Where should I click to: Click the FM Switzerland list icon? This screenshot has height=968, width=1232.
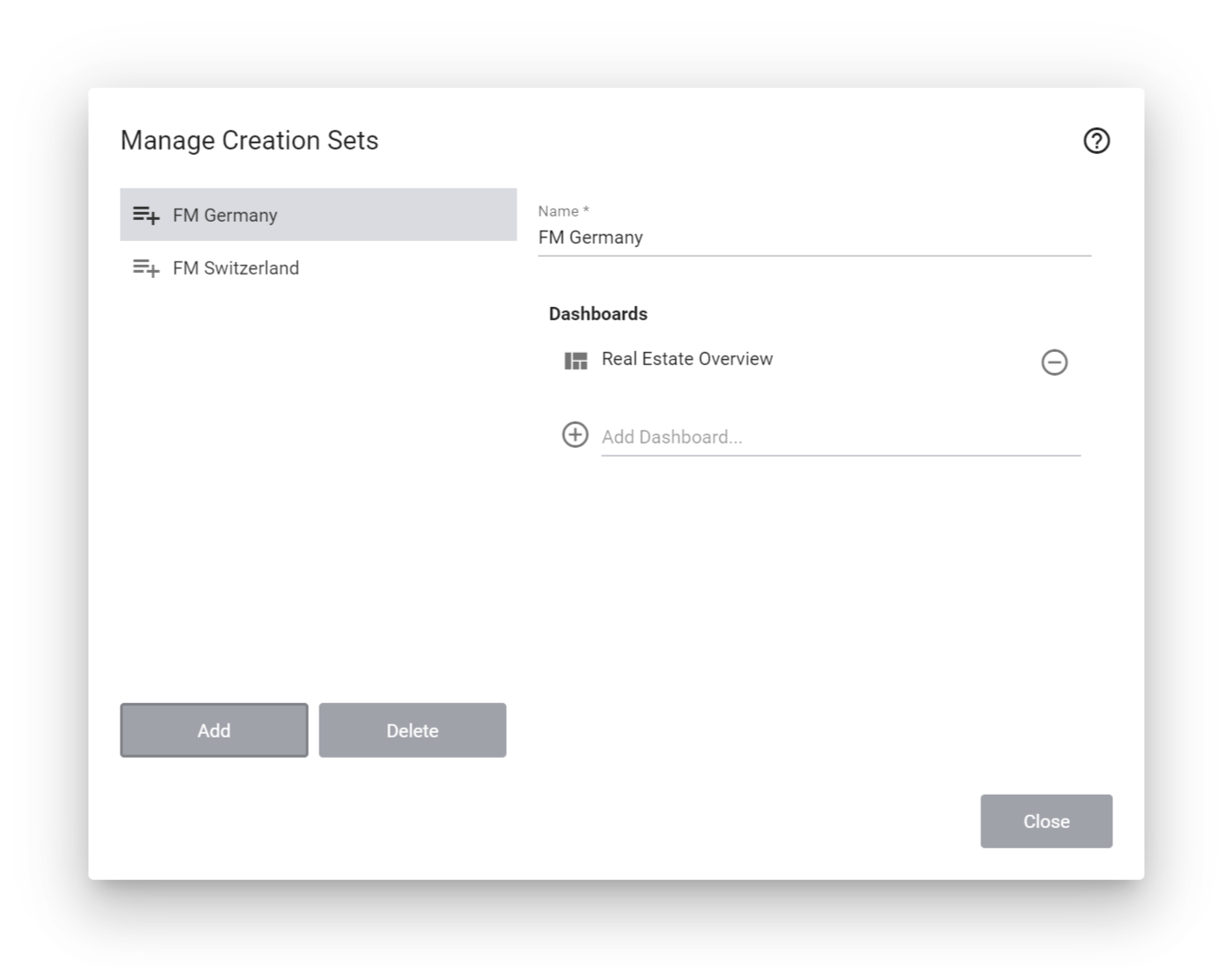[x=146, y=268]
